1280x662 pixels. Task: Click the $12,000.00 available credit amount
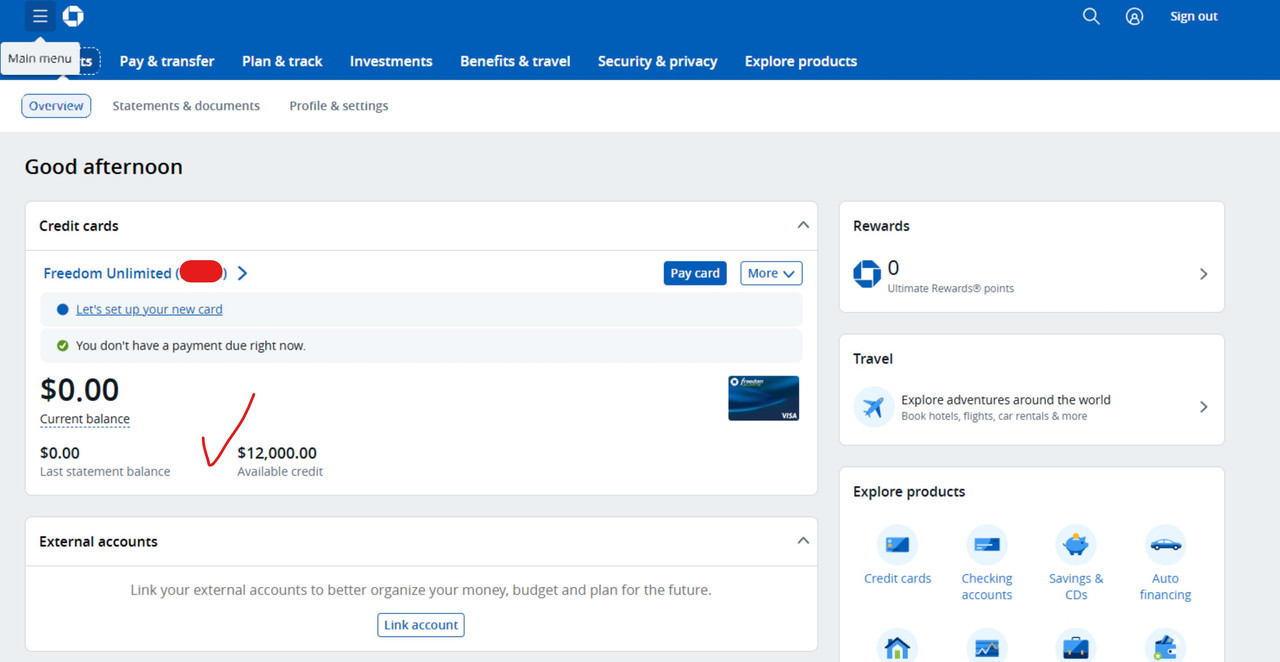[277, 453]
